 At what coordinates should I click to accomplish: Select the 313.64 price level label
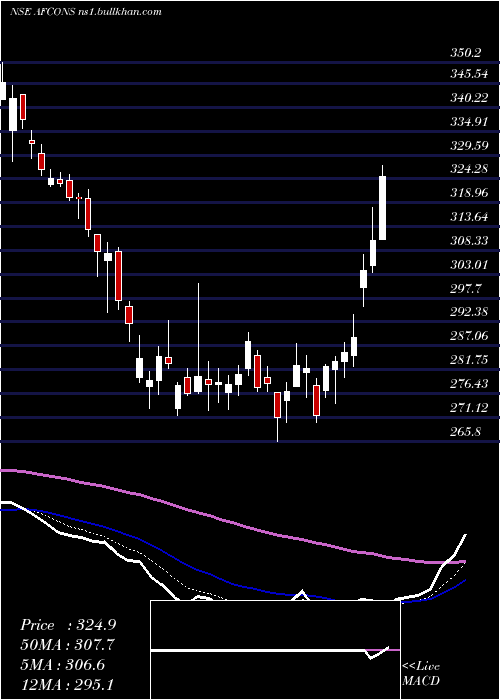pos(469,217)
